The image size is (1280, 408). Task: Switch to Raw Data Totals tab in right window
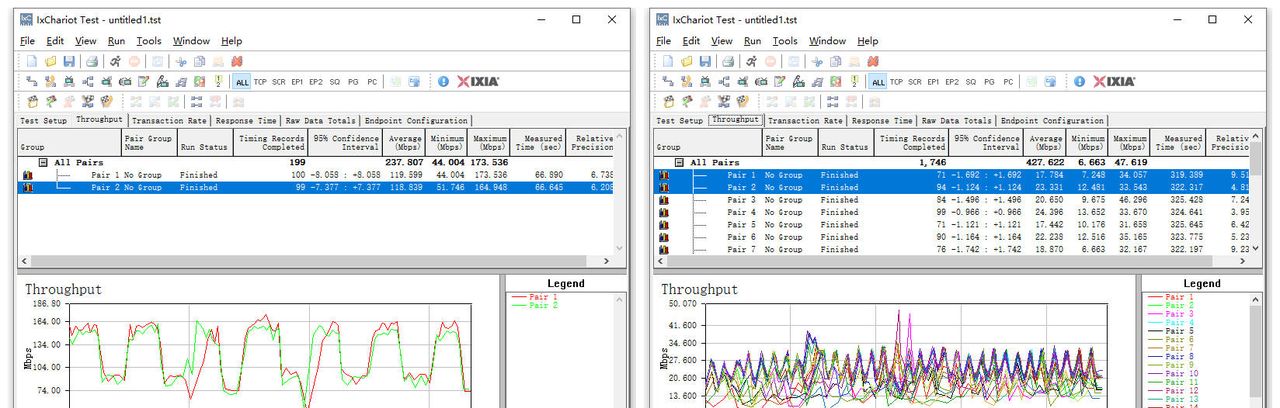(x=957, y=121)
